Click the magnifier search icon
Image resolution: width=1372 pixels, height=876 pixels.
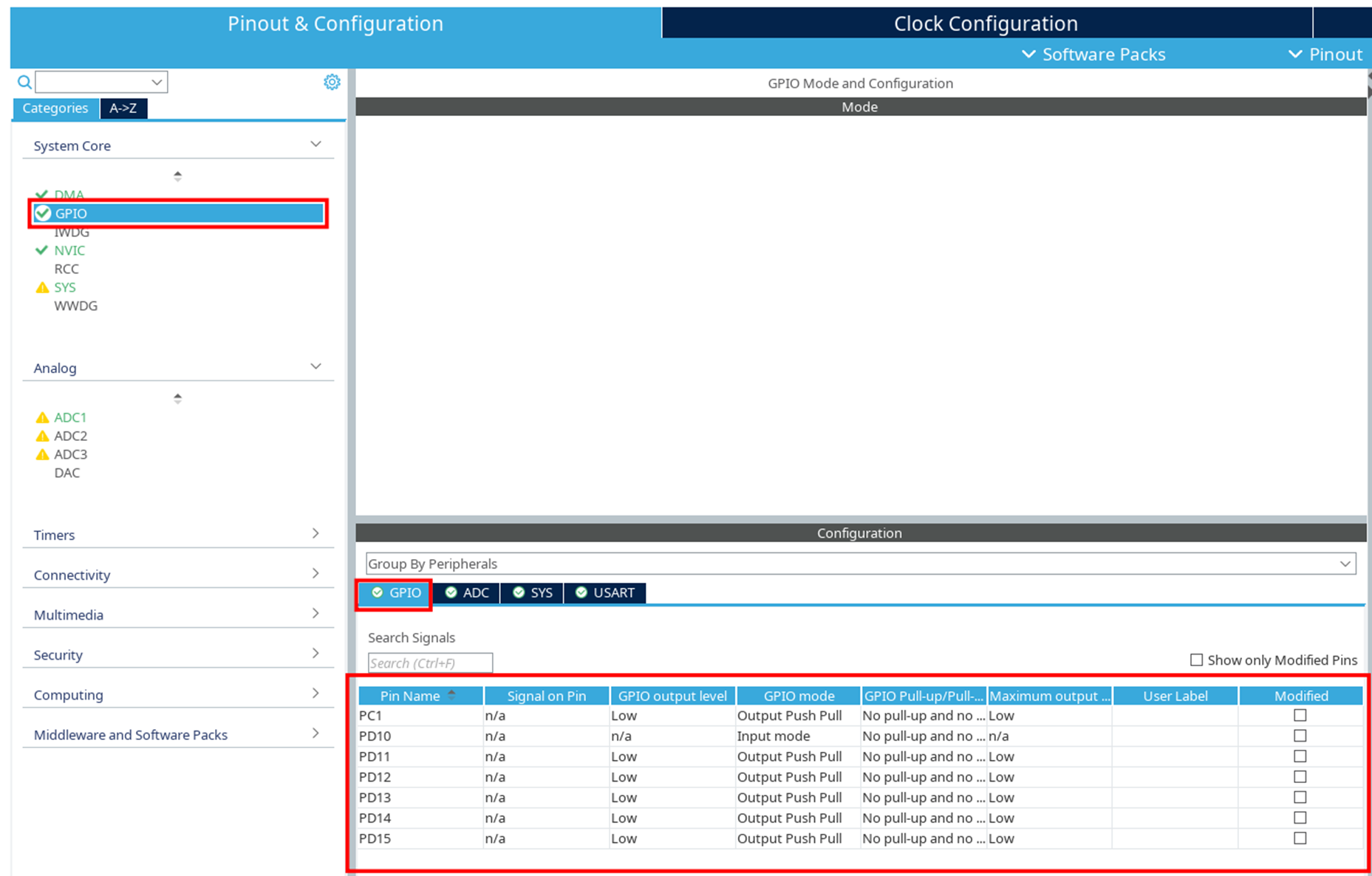click(24, 82)
